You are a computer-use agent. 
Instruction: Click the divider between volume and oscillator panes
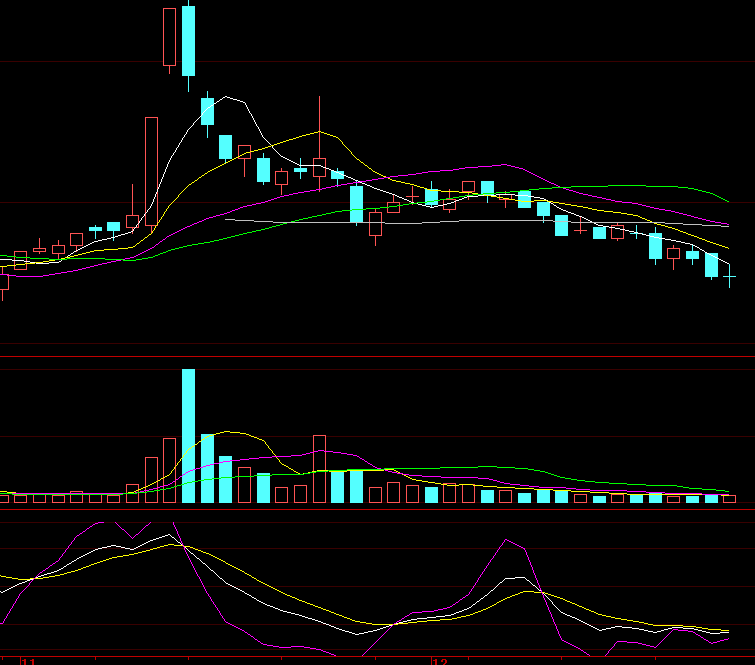click(377, 510)
